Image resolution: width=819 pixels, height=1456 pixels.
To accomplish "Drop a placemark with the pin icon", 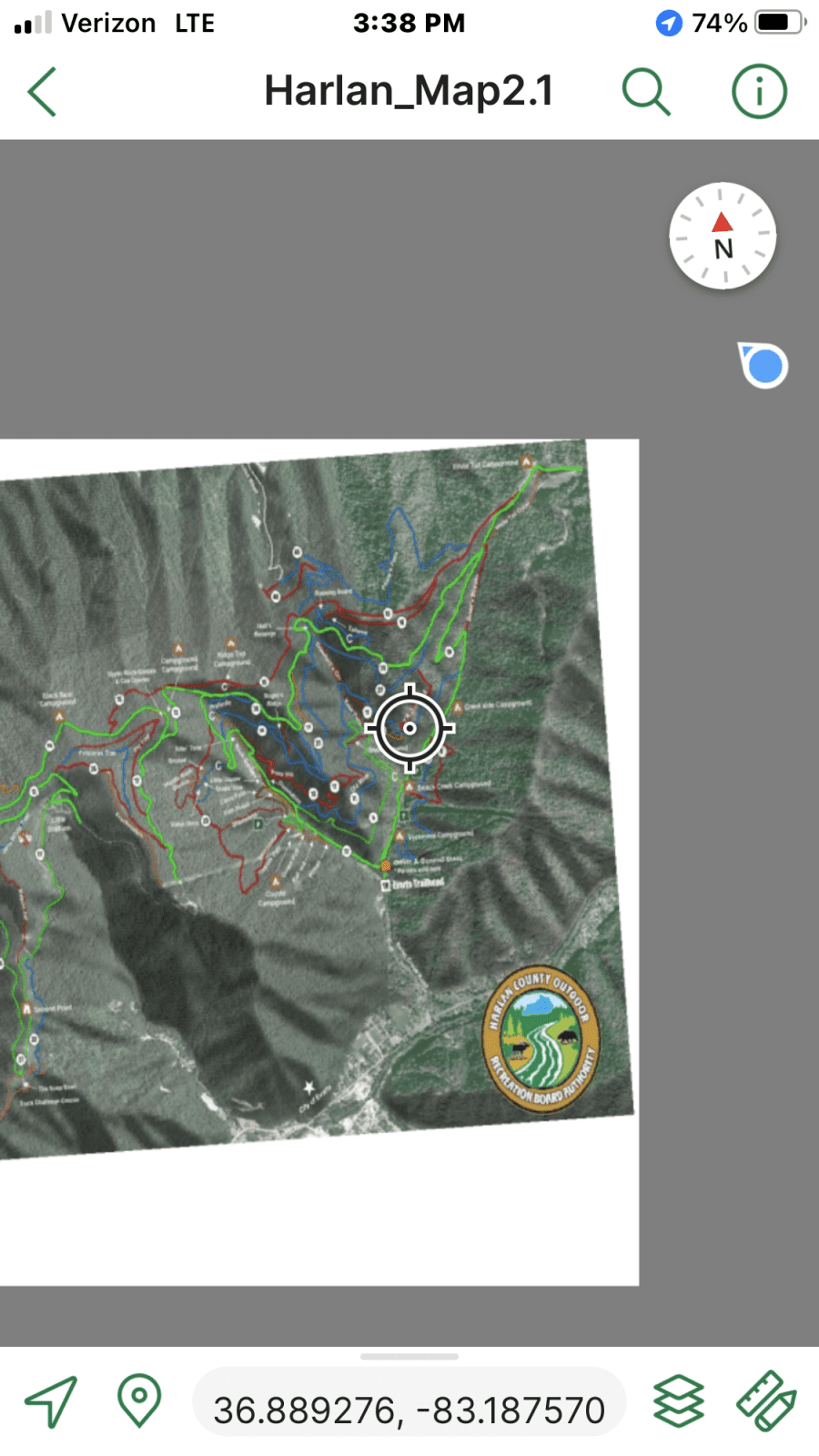I will click(139, 1401).
